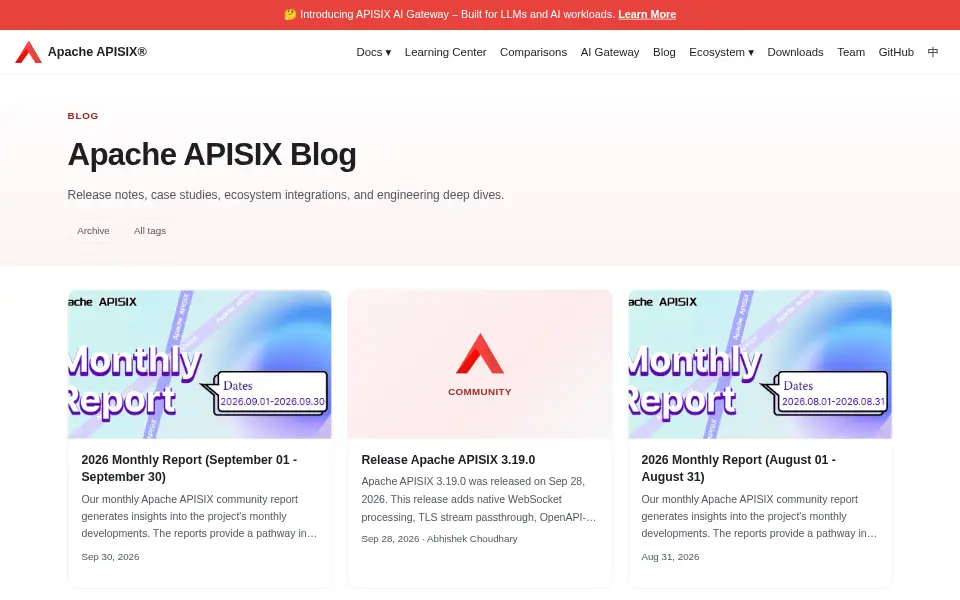This screenshot has width=960, height=600.
Task: Visit the GitHub link in the navbar
Action: coord(896,52)
